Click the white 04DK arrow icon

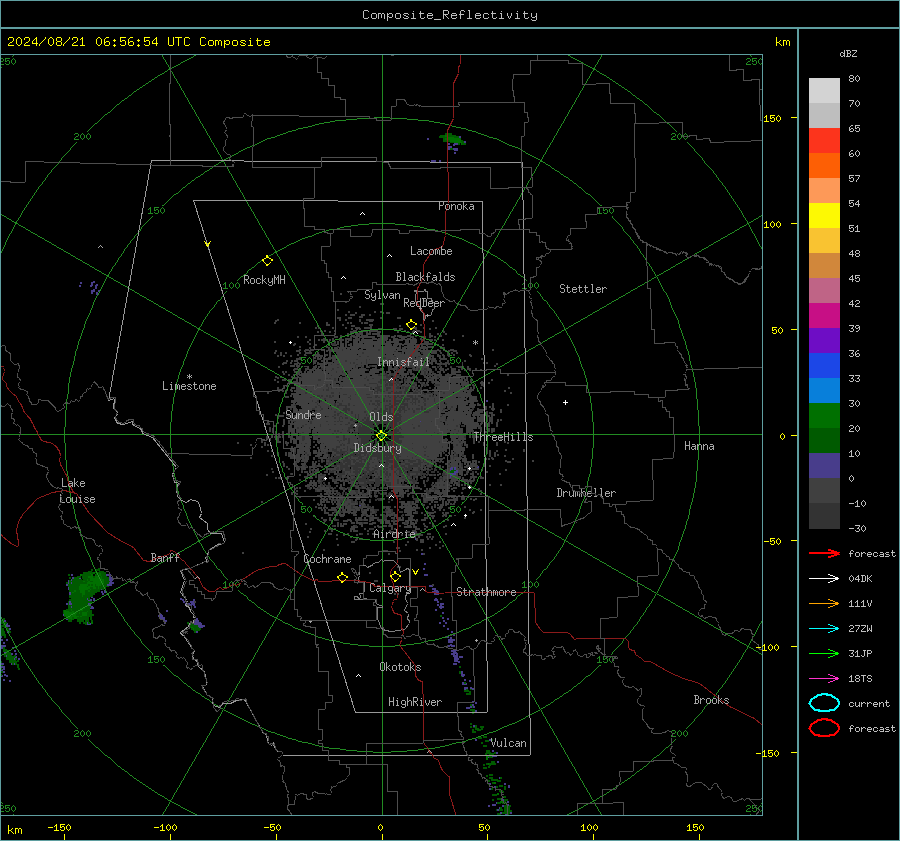[824, 579]
